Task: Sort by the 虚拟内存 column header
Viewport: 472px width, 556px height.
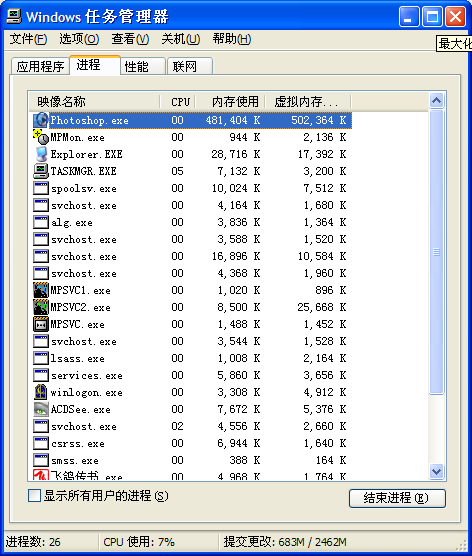Action: pyautogui.click(x=308, y=102)
